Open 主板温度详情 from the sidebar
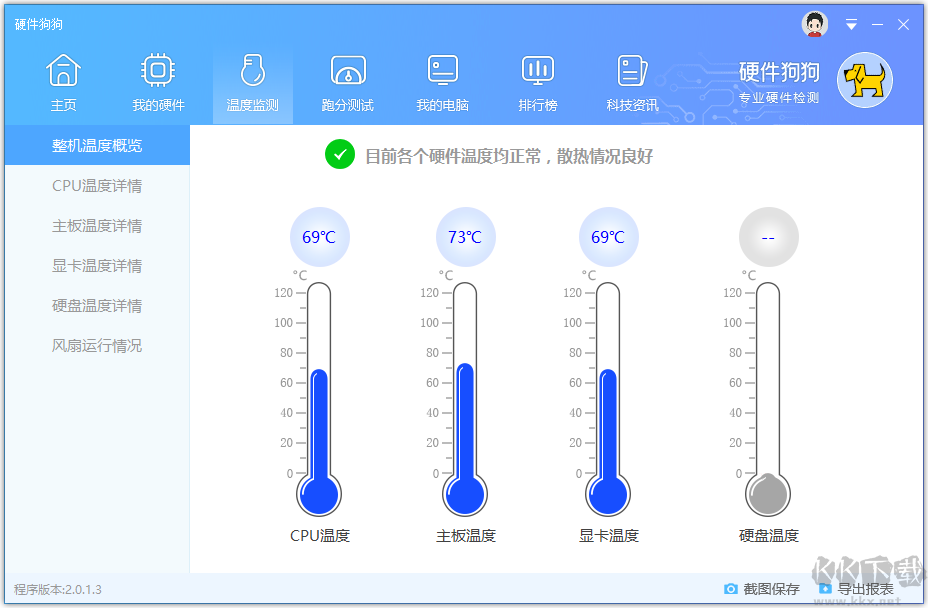Viewport: 928px width, 608px height. point(96,225)
